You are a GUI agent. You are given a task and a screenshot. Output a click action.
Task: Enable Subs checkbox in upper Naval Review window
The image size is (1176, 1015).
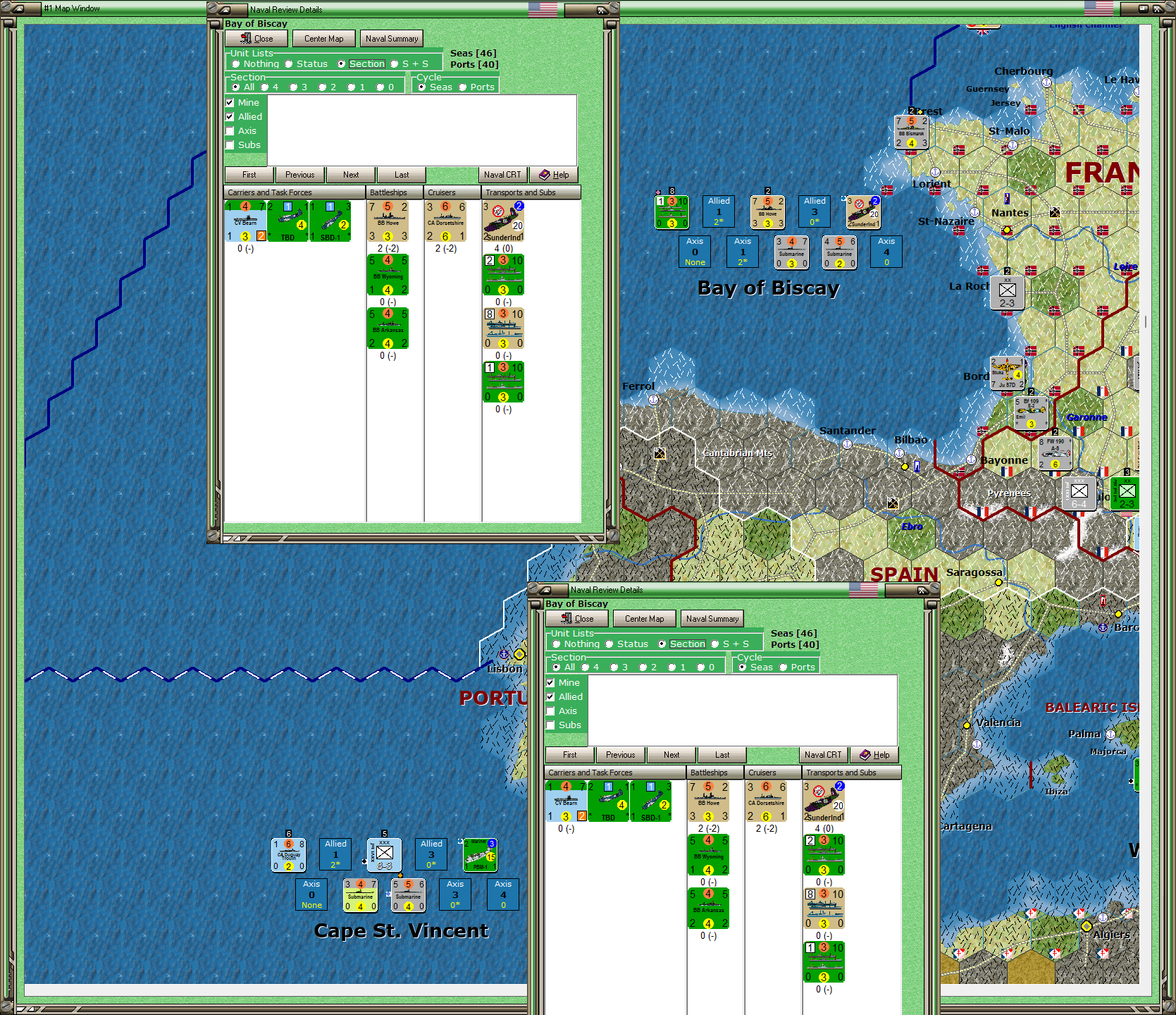(x=230, y=145)
